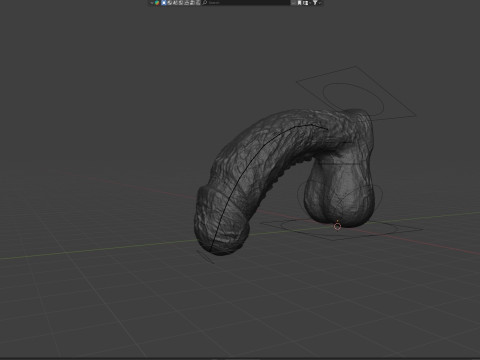Click the search field in the top header
480x360 pixels.
point(246,3)
